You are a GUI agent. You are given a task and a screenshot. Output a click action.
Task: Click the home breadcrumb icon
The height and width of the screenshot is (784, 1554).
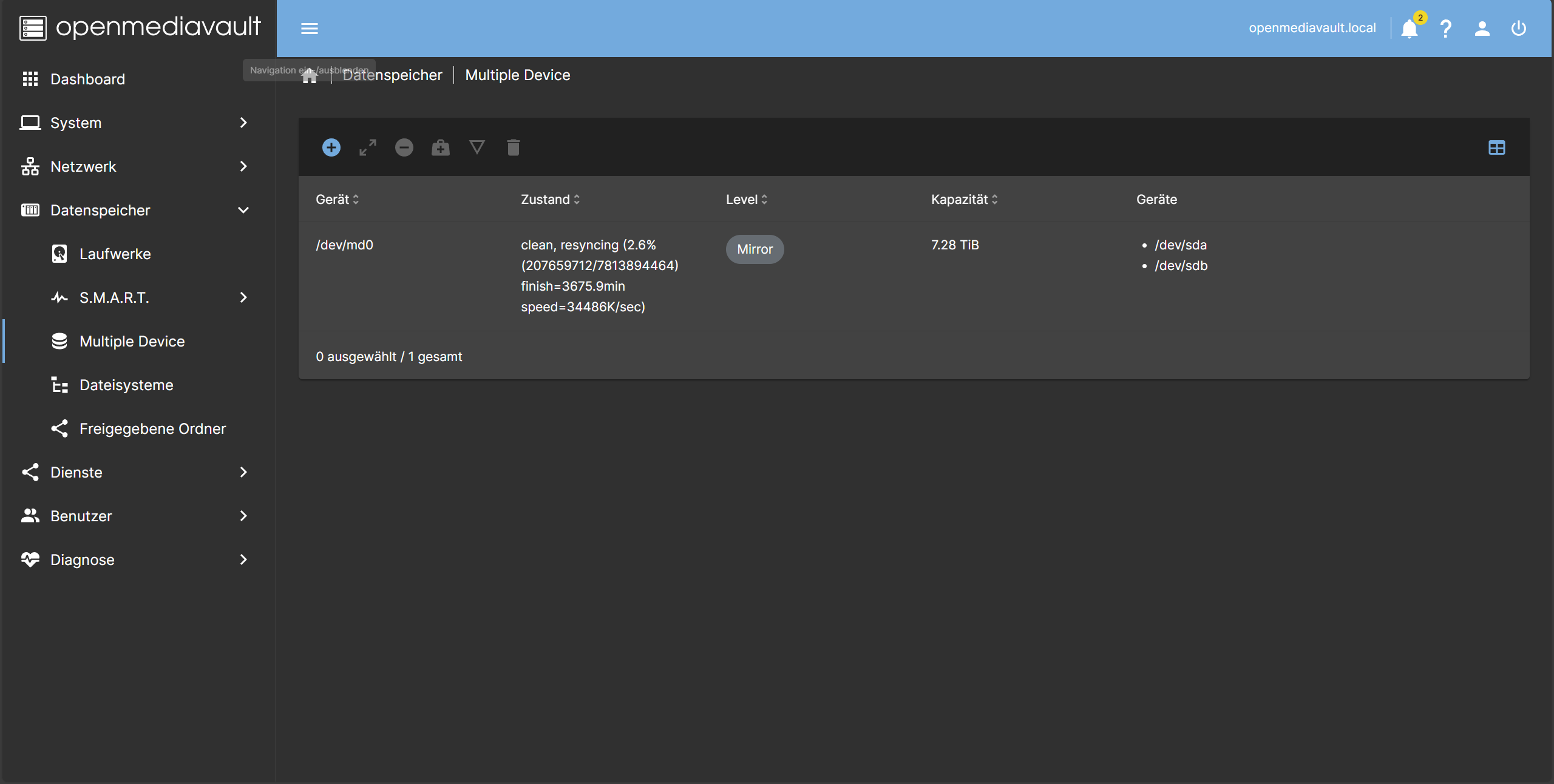pos(310,76)
